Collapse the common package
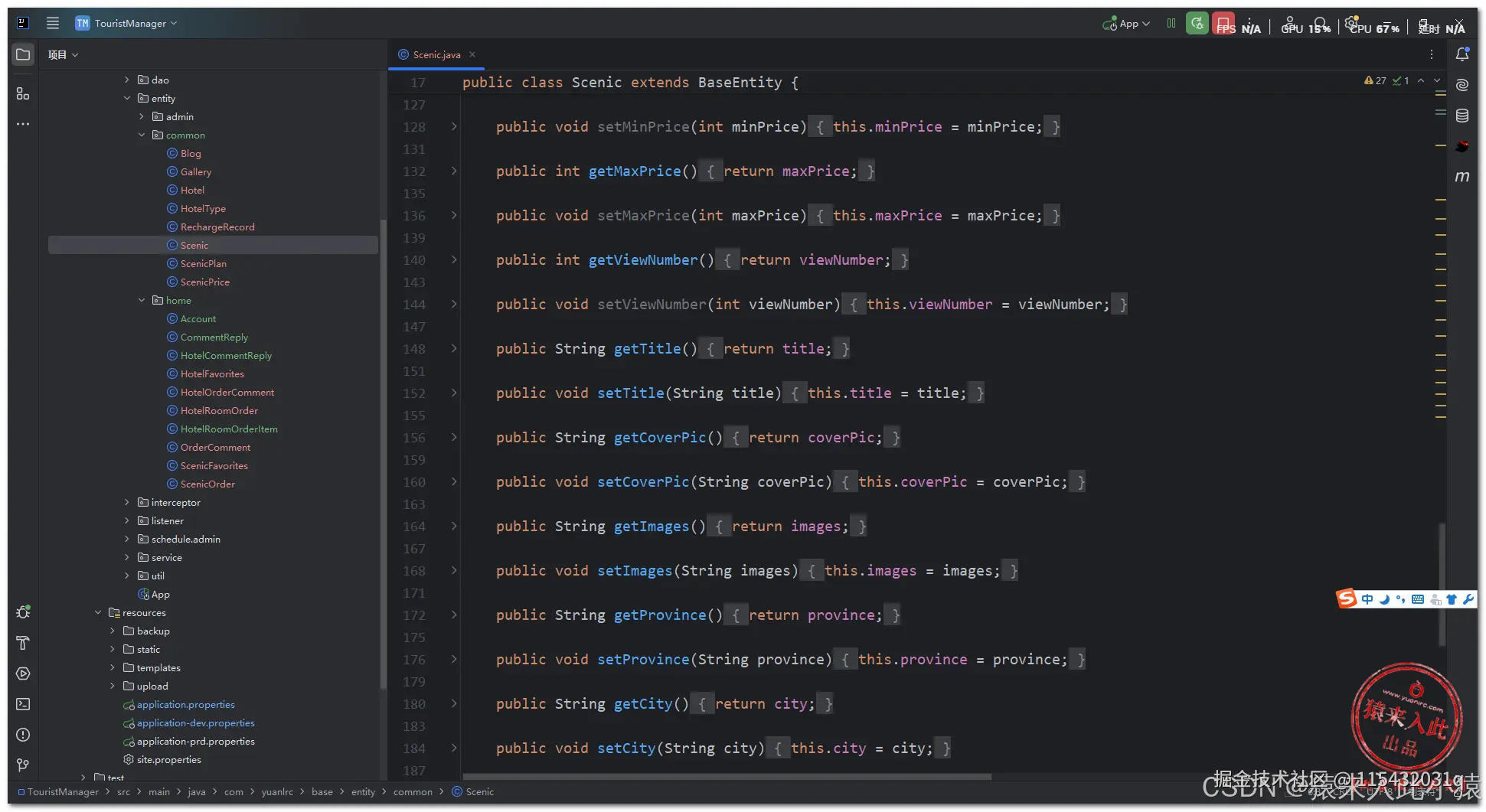The image size is (1486, 812). [x=142, y=135]
